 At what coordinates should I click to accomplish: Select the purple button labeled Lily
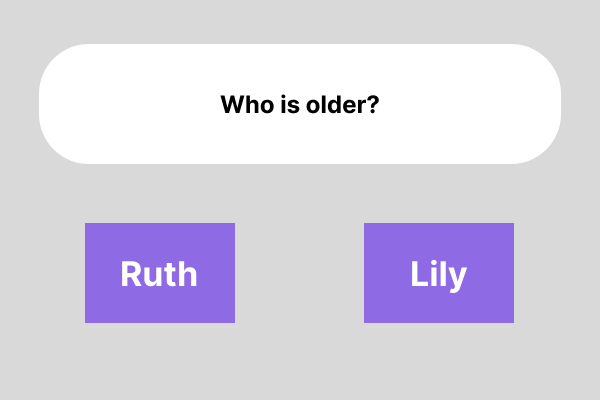pos(439,273)
